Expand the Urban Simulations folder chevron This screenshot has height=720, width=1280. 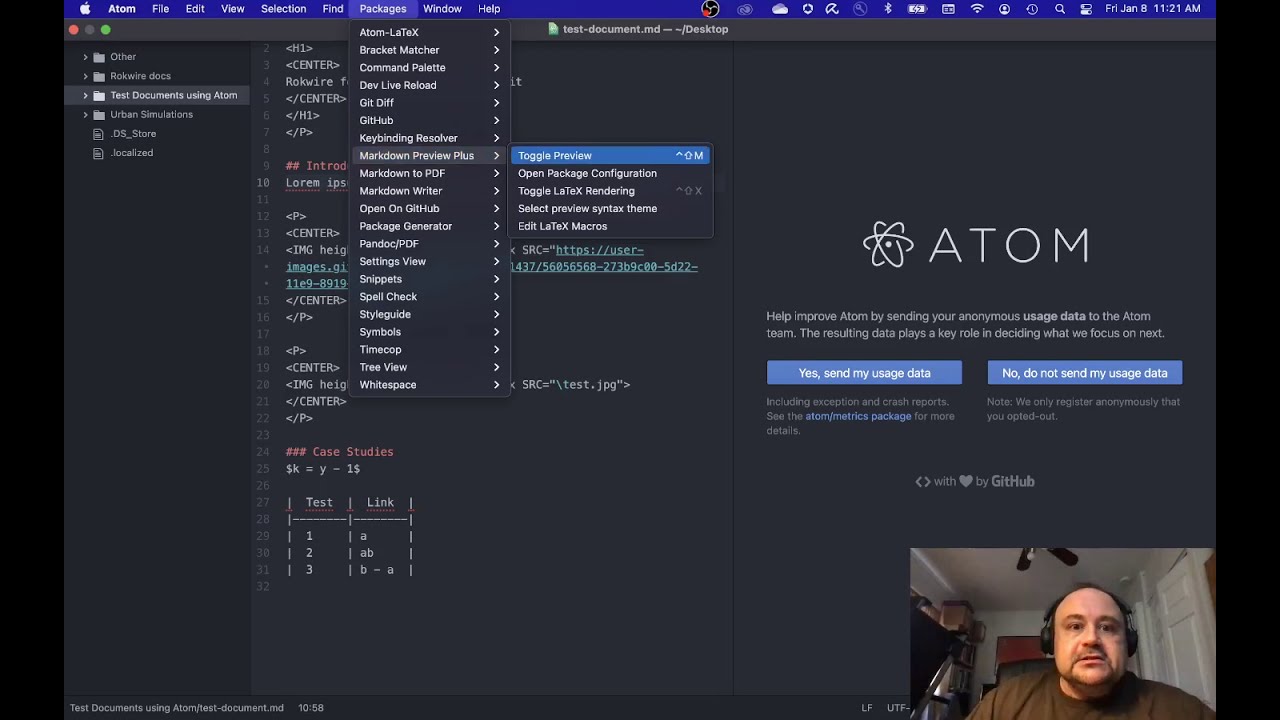(85, 114)
